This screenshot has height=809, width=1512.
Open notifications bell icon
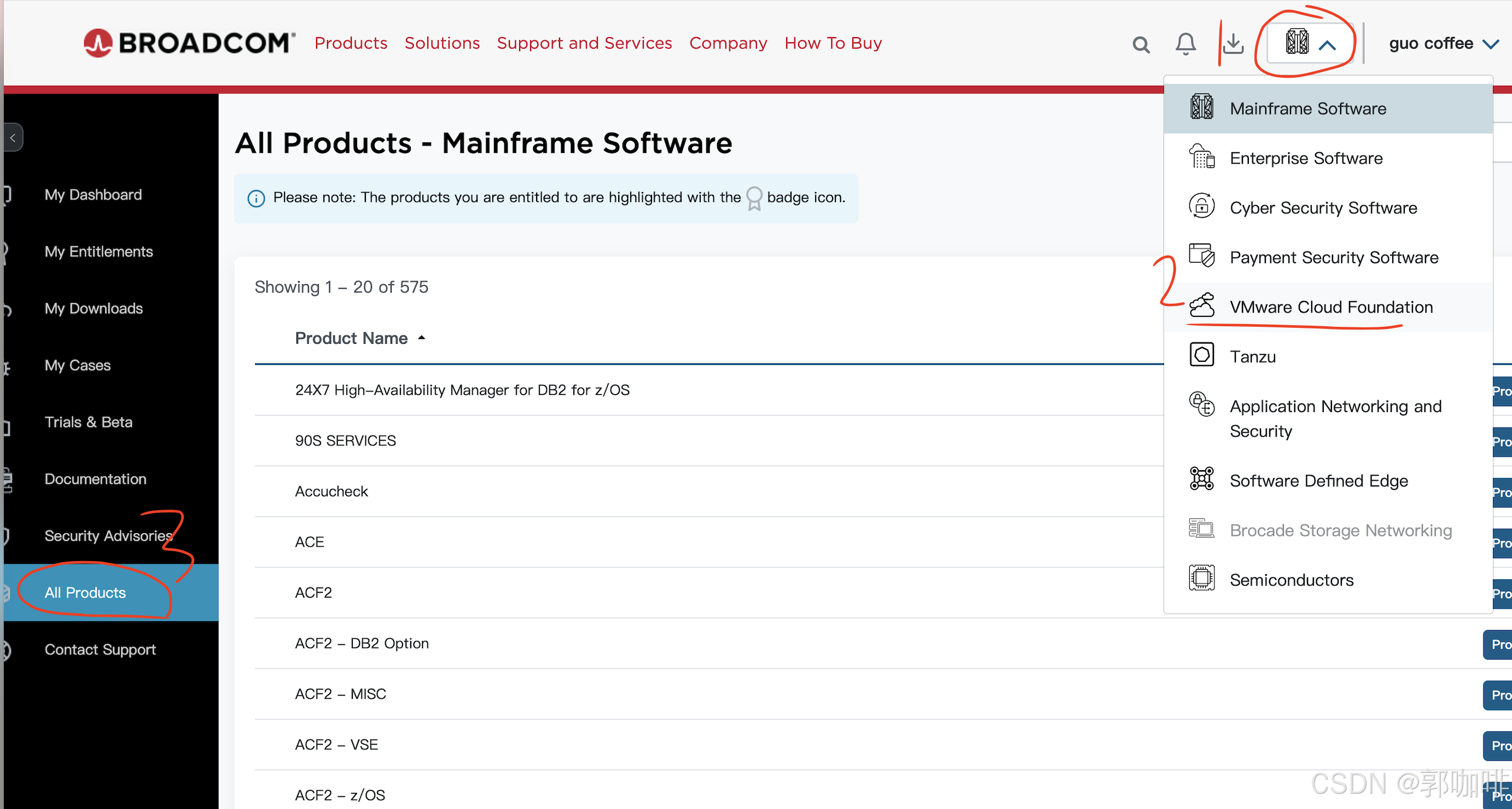point(1185,44)
